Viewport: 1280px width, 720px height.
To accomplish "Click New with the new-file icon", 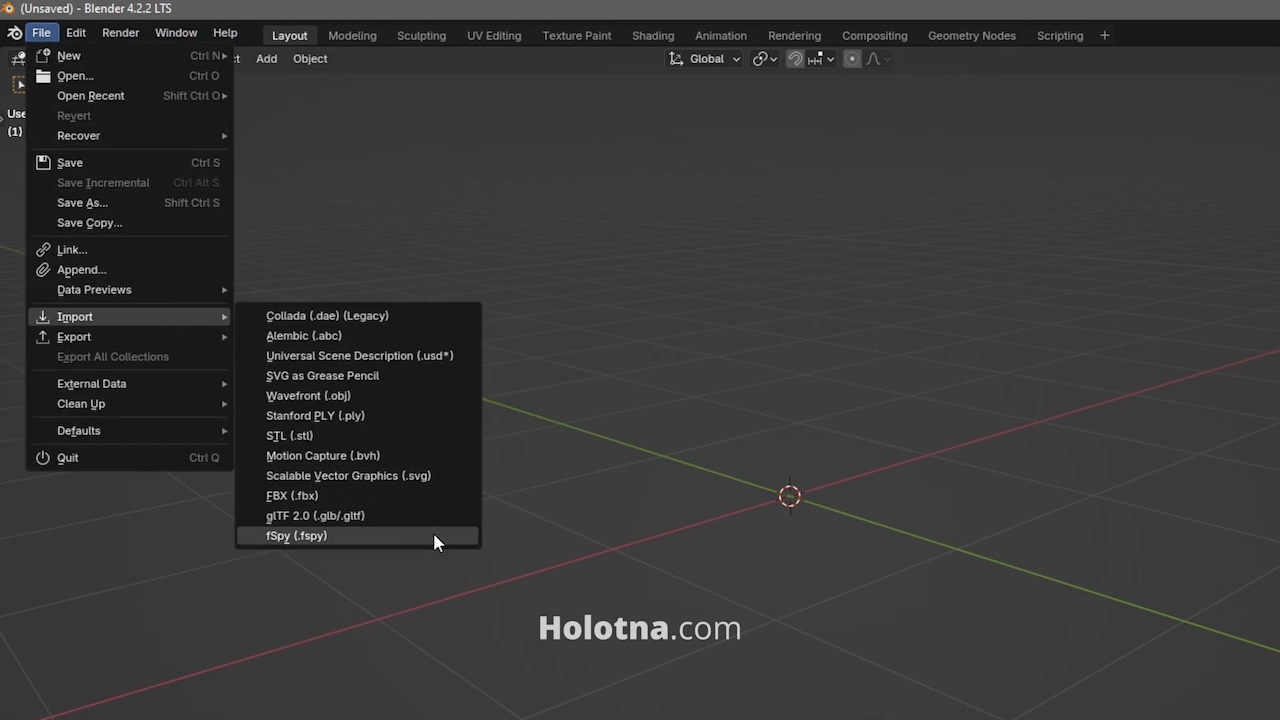I will pyautogui.click(x=130, y=56).
